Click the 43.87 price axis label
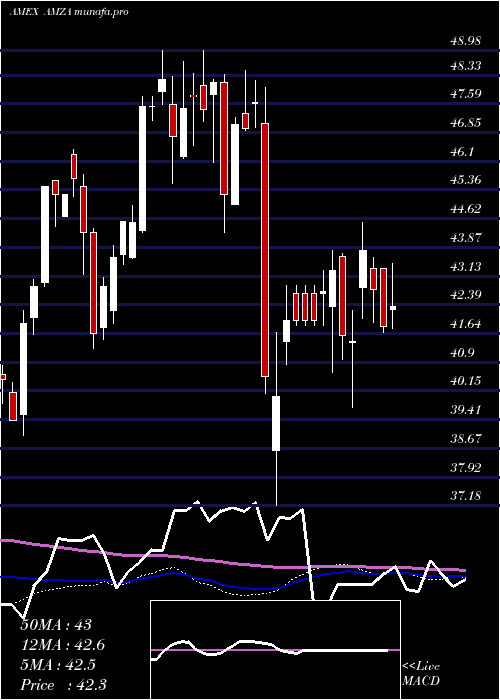This screenshot has width=500, height=700. [465, 238]
